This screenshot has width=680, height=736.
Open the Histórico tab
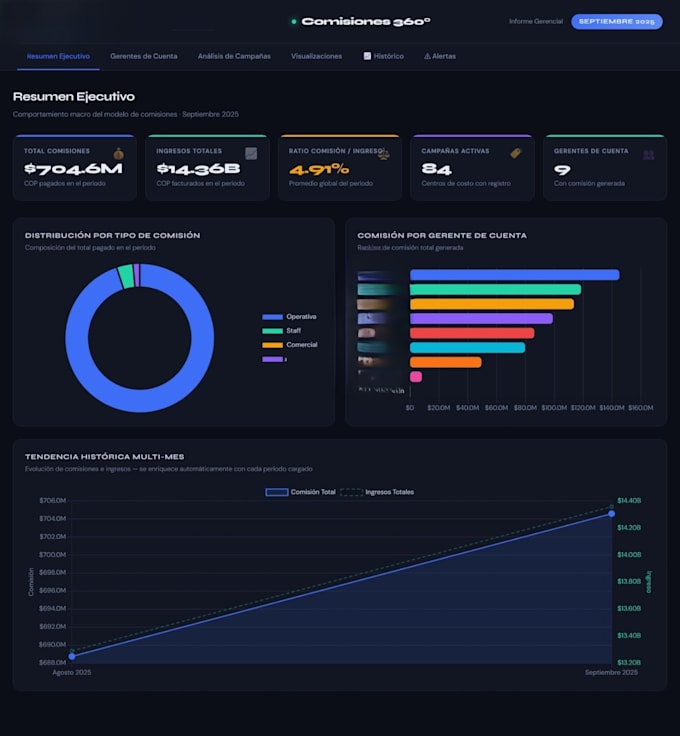click(x=383, y=56)
